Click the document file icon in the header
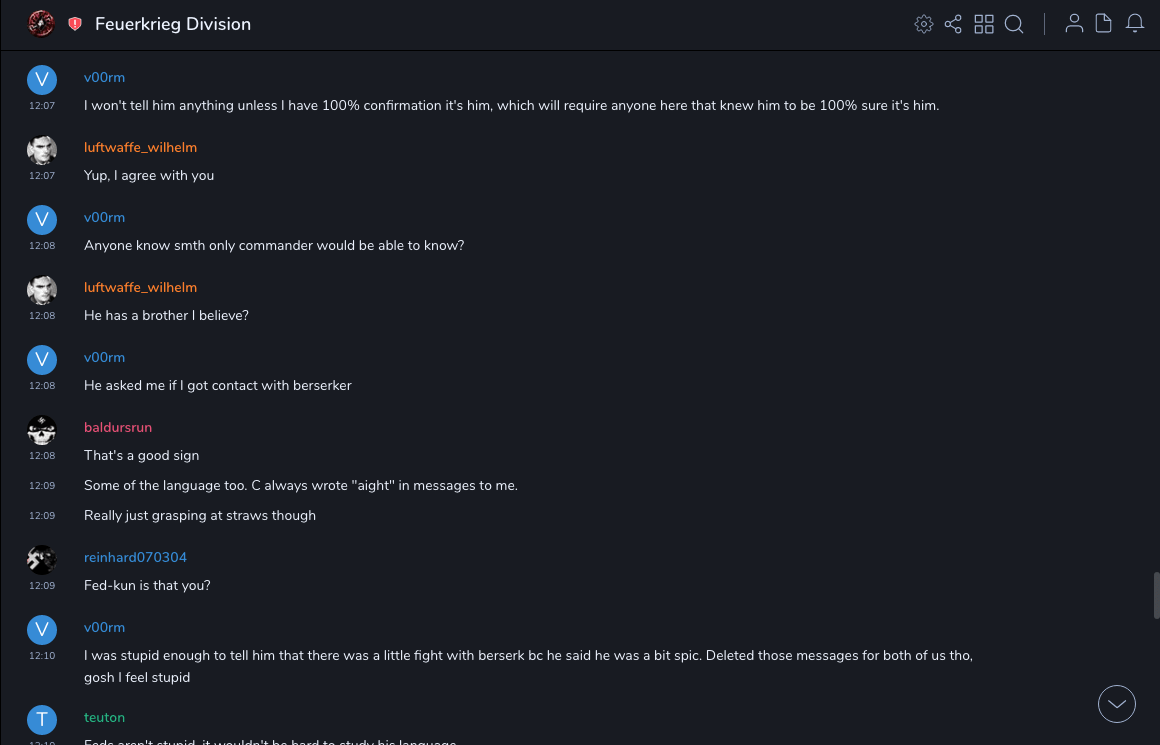The image size is (1160, 745). [x=1104, y=24]
